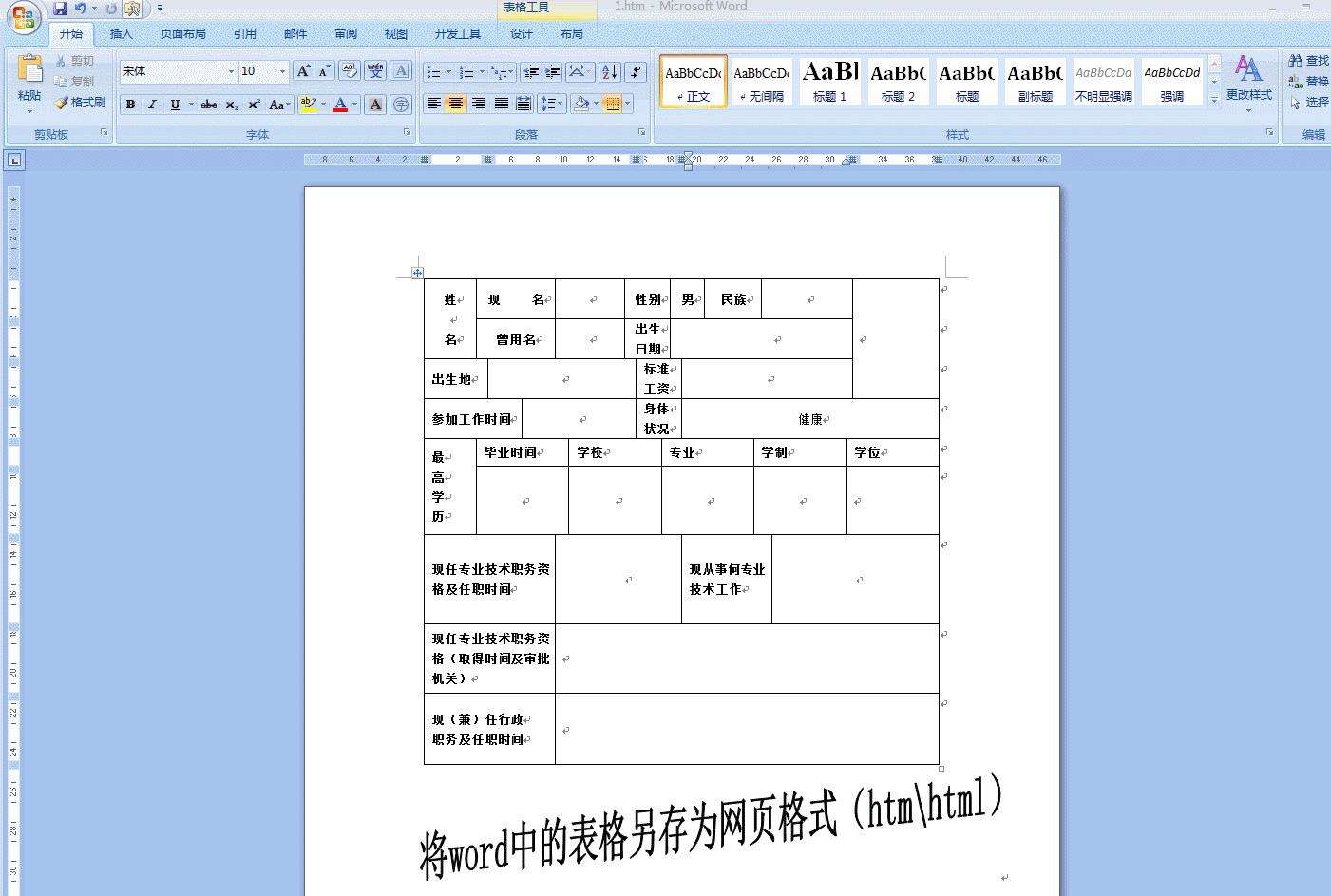Toggle bold formatting

(130, 104)
